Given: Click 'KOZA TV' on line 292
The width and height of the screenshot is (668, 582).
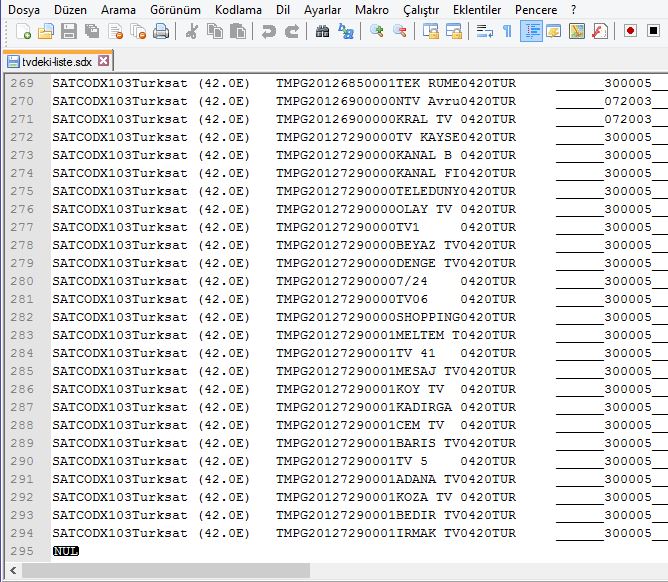Looking at the screenshot, I should (424, 497).
